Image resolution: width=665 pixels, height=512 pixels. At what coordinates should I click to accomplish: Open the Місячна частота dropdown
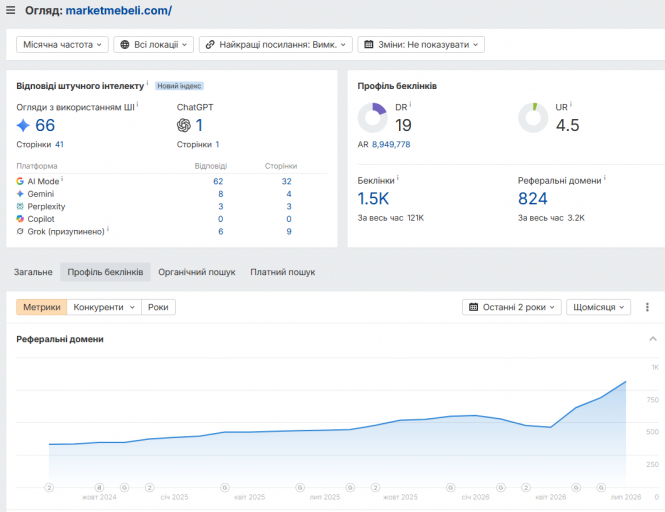click(62, 45)
